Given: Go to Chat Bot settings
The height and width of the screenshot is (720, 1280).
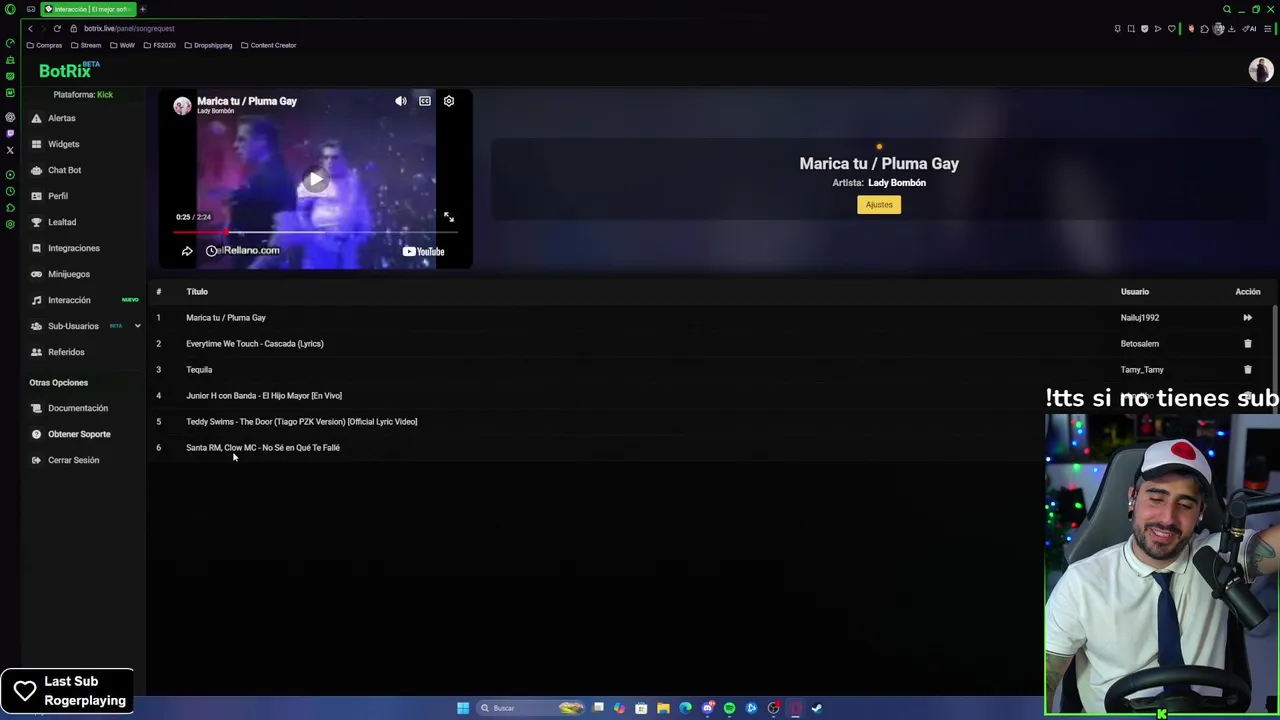Looking at the screenshot, I should coord(64,170).
